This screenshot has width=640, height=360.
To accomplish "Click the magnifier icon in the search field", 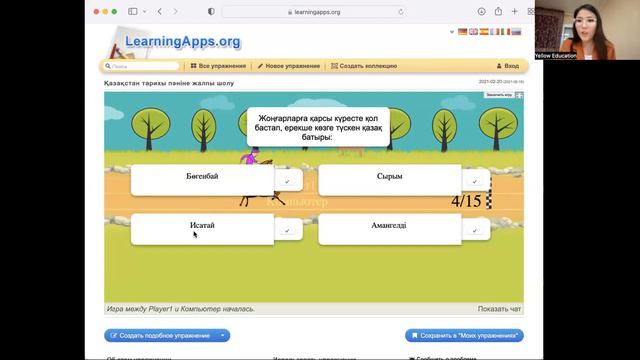I will click(108, 66).
